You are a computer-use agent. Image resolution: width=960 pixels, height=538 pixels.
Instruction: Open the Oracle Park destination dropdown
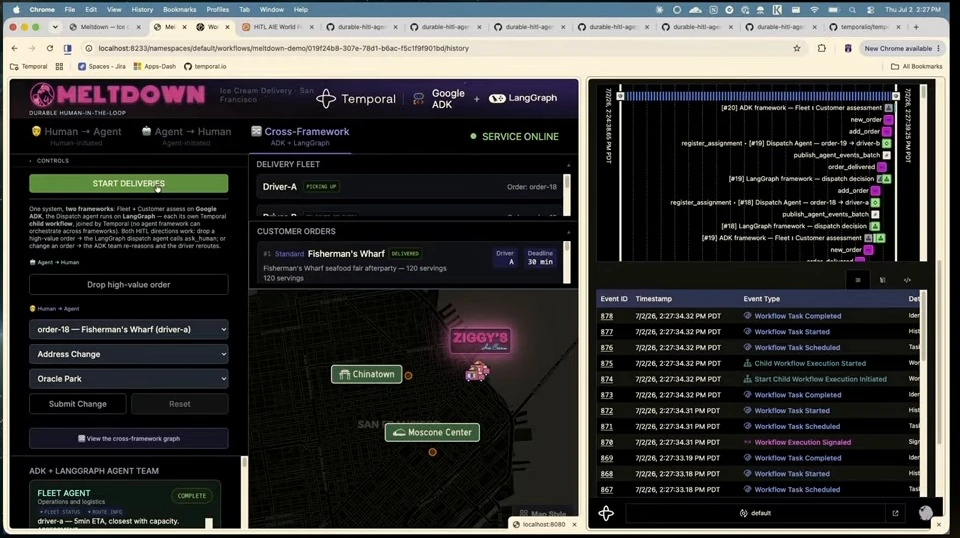coord(129,379)
